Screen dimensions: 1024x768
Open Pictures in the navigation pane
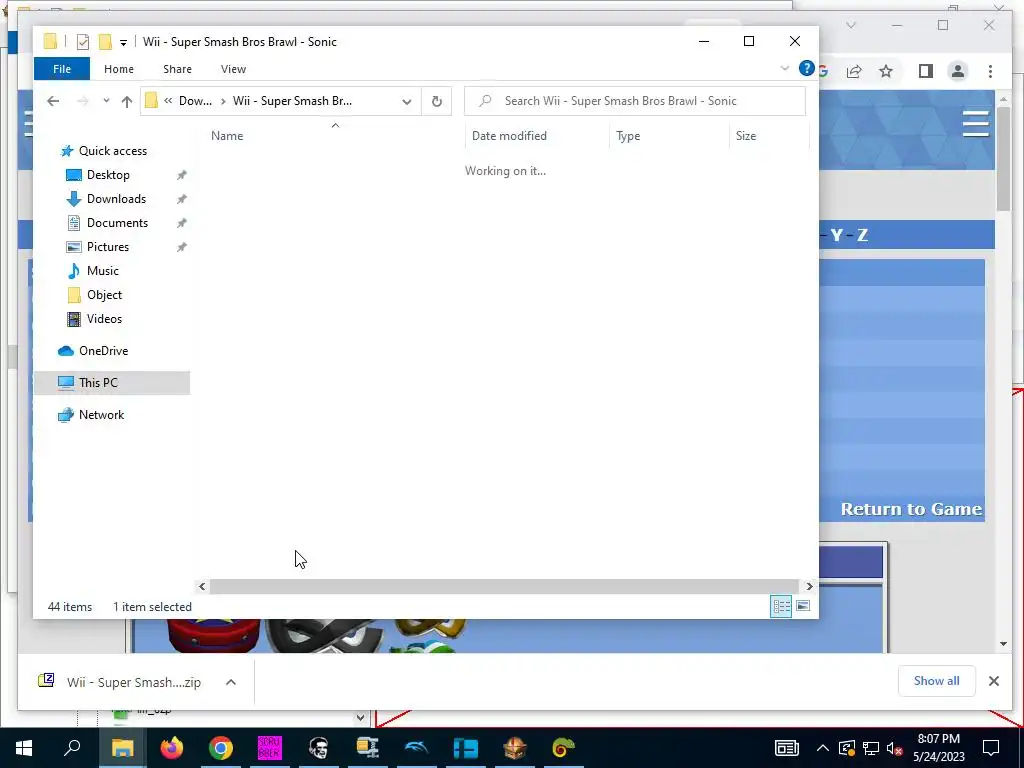(108, 247)
